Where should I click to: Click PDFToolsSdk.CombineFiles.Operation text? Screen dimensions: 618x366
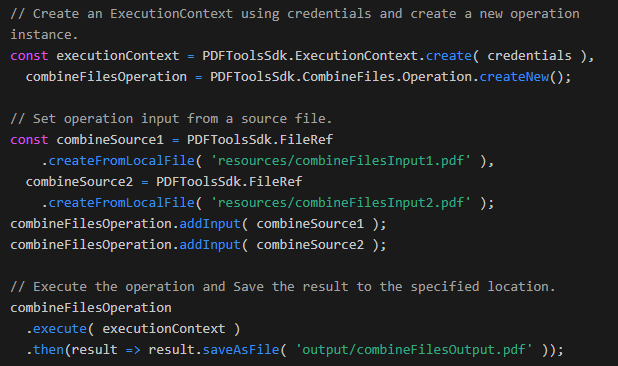[x=341, y=77]
